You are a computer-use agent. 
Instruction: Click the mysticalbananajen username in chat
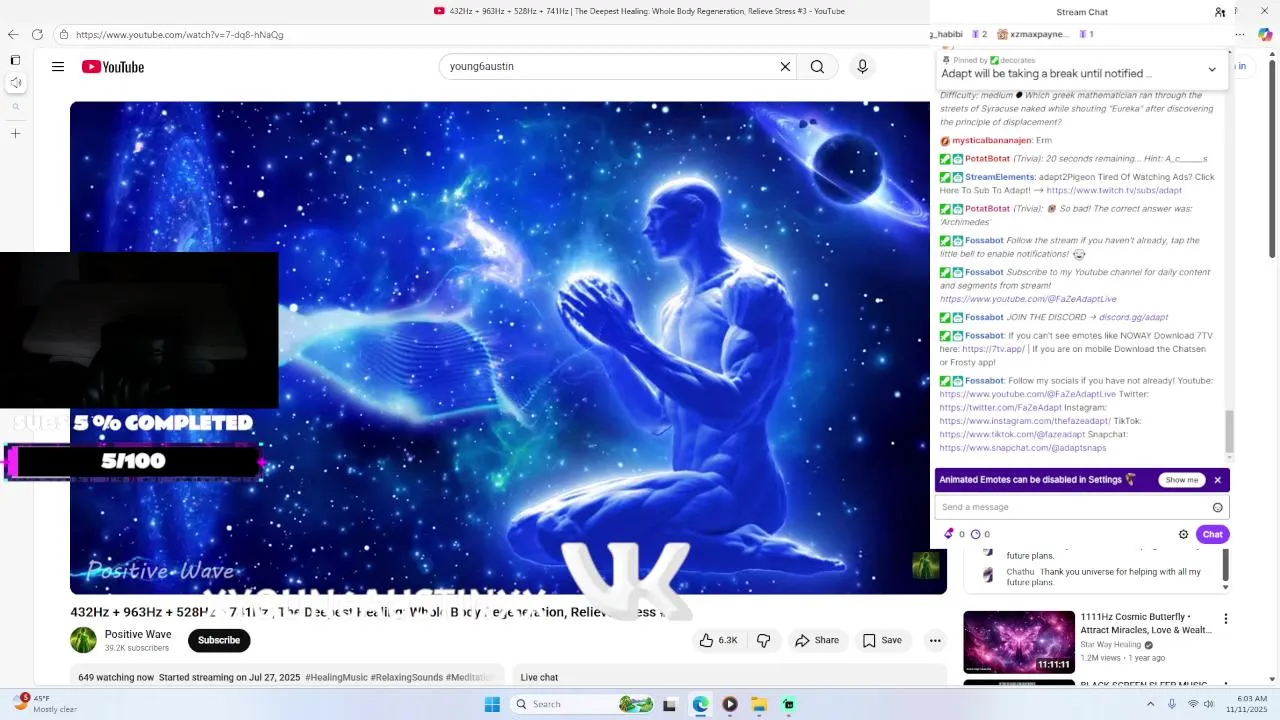[992, 141]
